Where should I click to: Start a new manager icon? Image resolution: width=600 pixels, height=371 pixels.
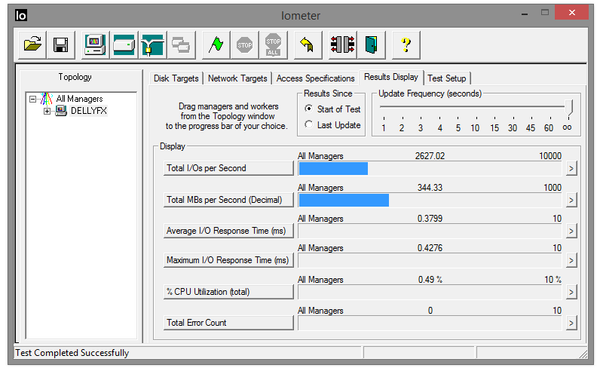95,45
